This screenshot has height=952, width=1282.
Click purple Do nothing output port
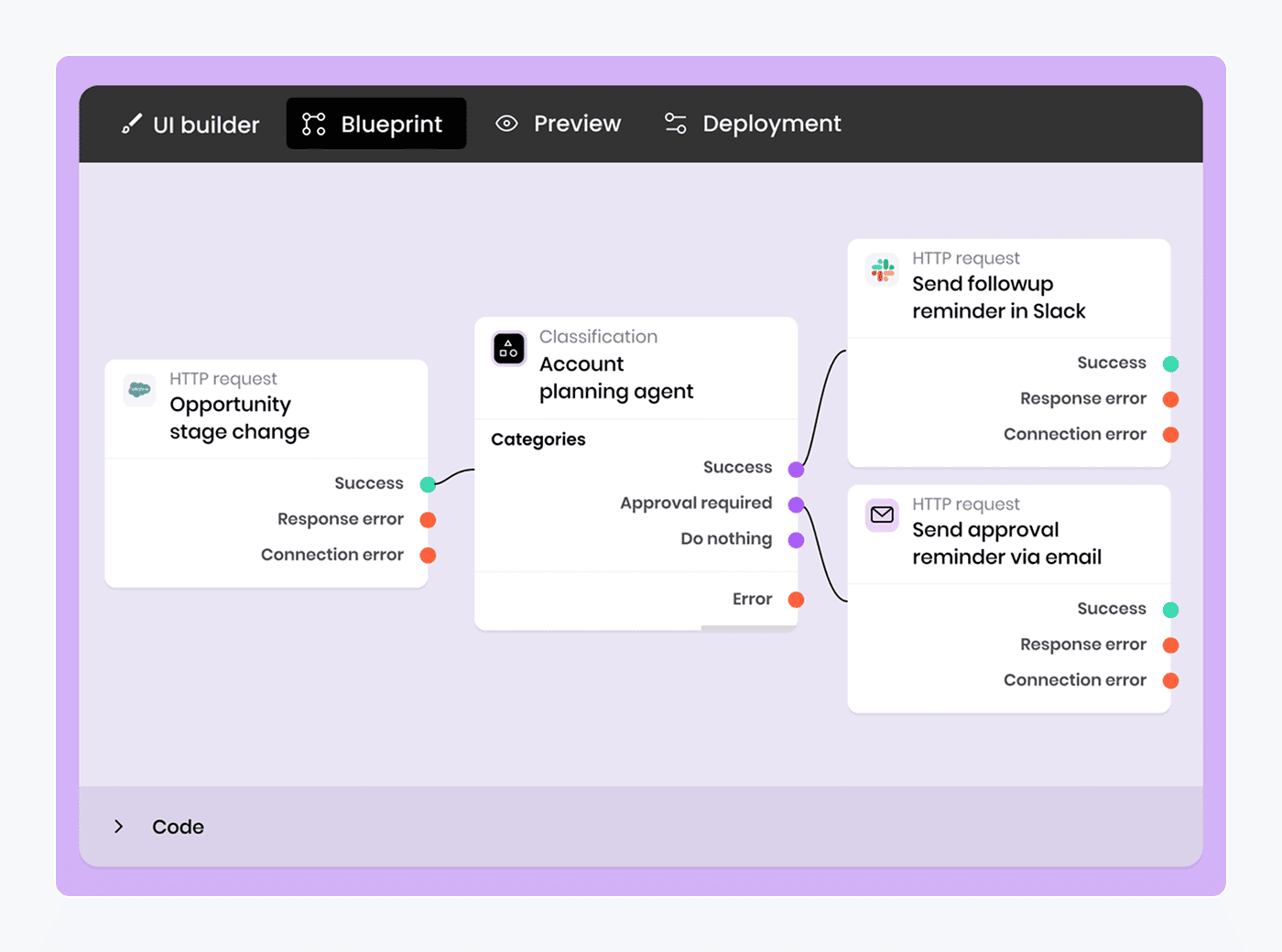[x=796, y=540]
